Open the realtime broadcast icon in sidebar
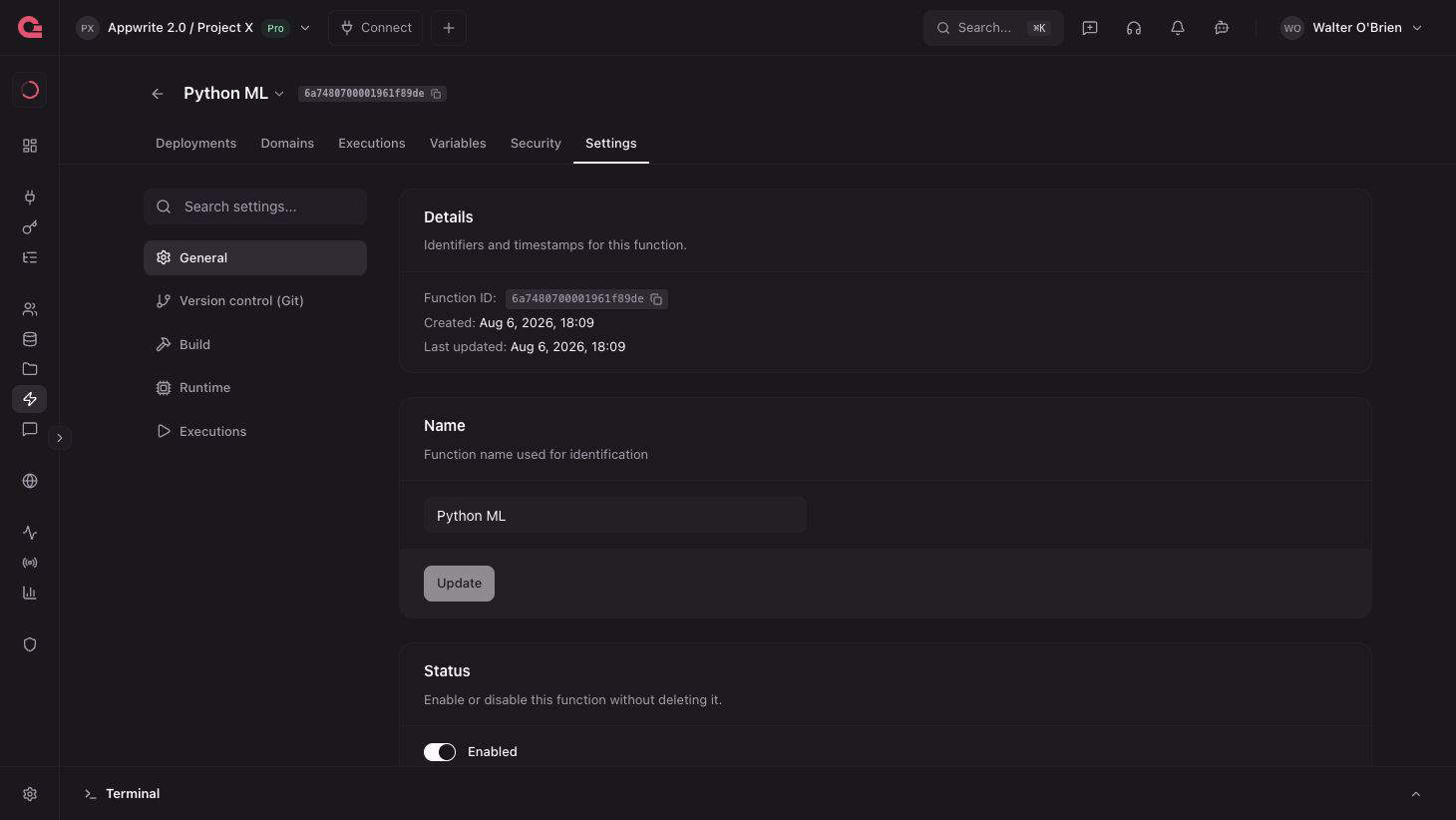Screen dimensions: 1456x820 [30, 563]
